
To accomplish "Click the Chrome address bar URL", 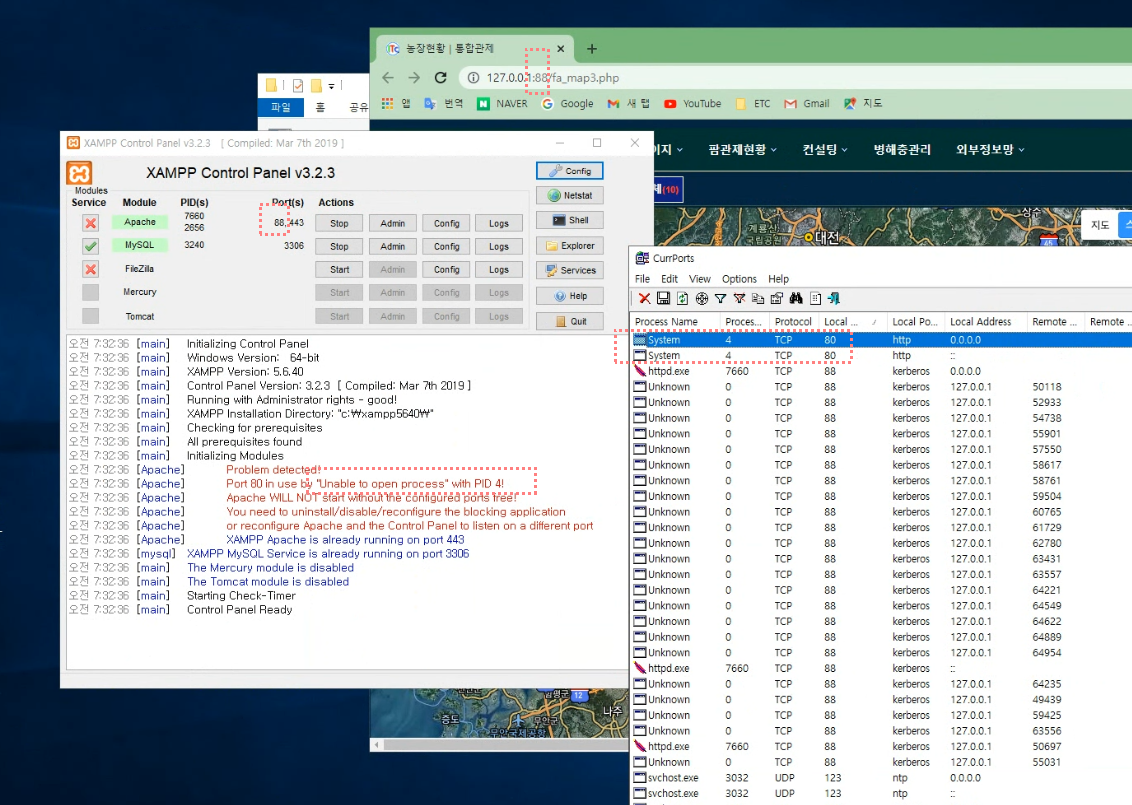I will point(552,77).
